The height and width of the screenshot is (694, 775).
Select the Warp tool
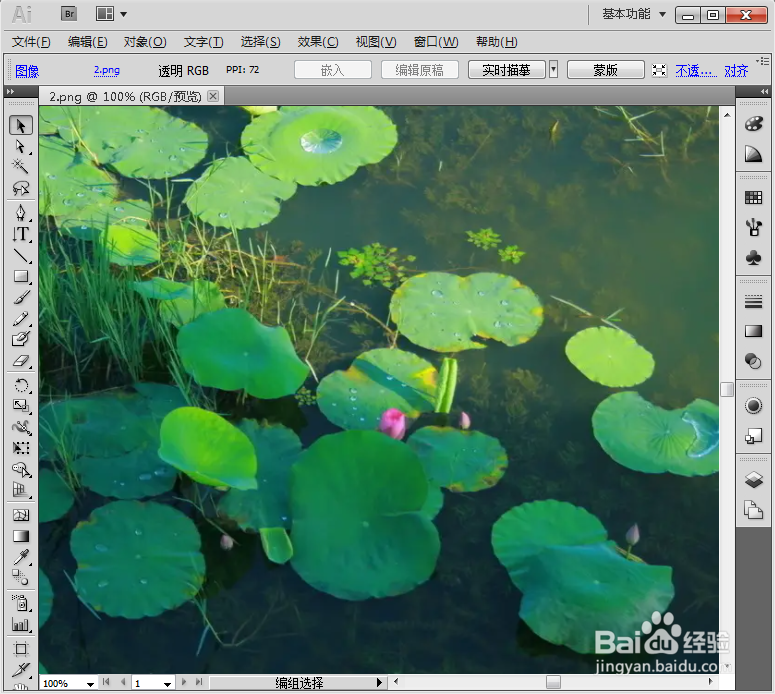[20, 427]
